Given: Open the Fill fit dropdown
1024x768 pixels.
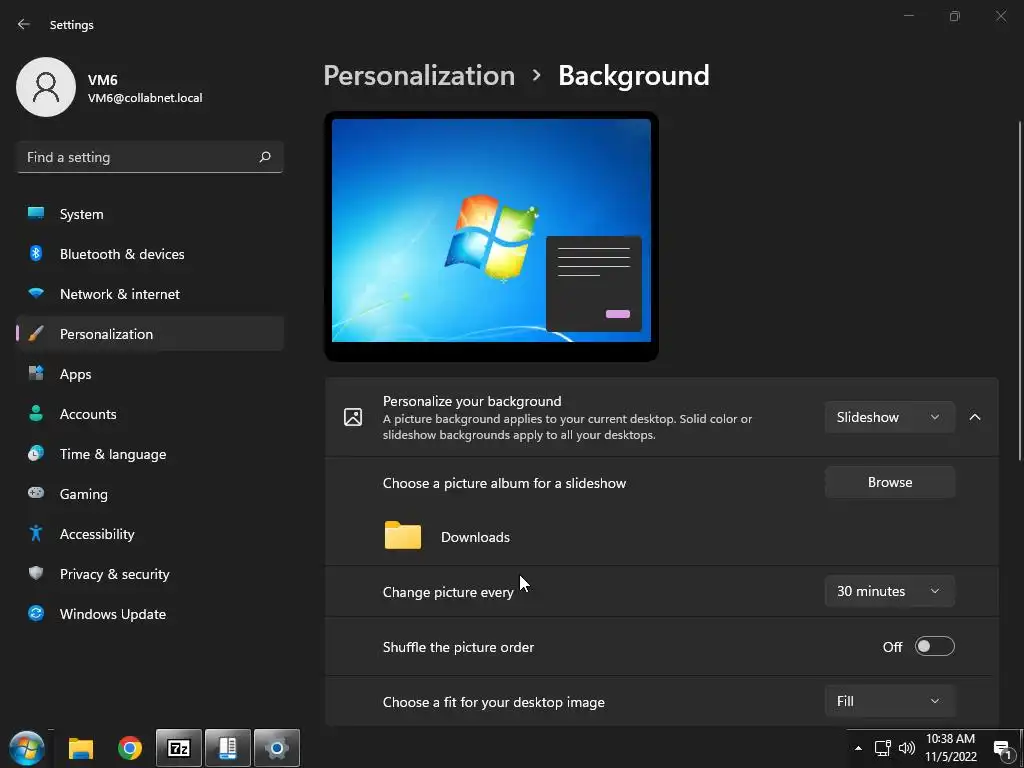Looking at the screenshot, I should click(889, 701).
